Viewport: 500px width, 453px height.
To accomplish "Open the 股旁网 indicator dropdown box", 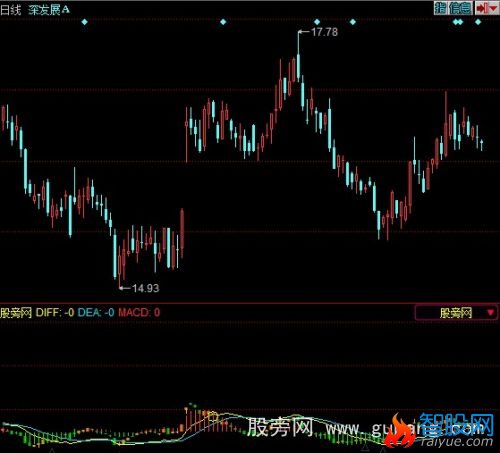I will [456, 313].
